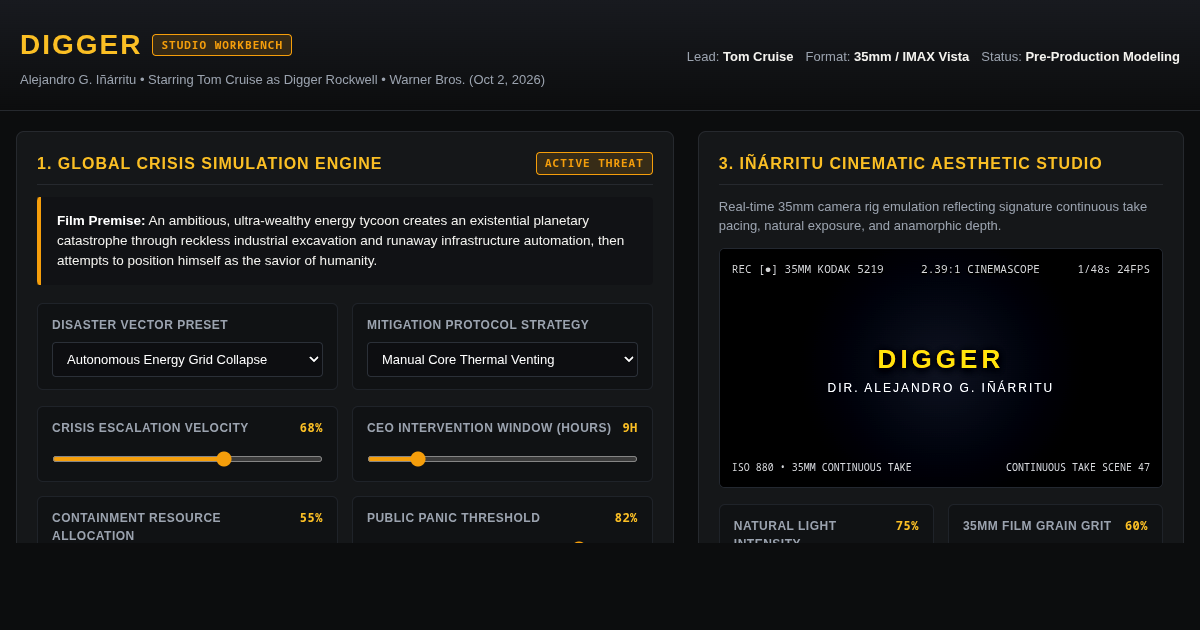Image resolution: width=1200 pixels, height=630 pixels.
Task: Click the DIGGER header logo title
Action: click(81, 45)
